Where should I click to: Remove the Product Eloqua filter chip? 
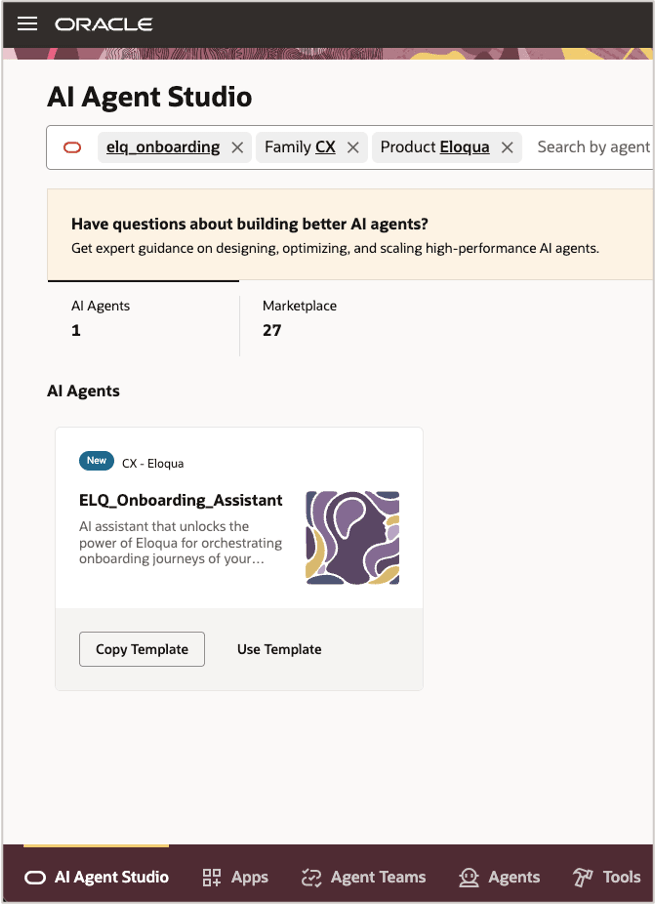(507, 148)
